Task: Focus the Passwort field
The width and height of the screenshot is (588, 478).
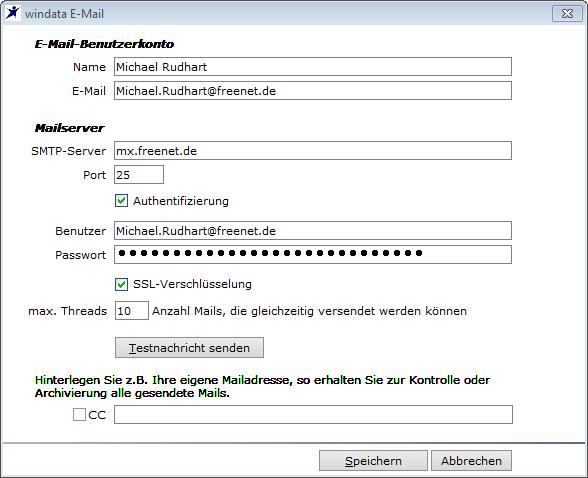Action: (x=313, y=255)
